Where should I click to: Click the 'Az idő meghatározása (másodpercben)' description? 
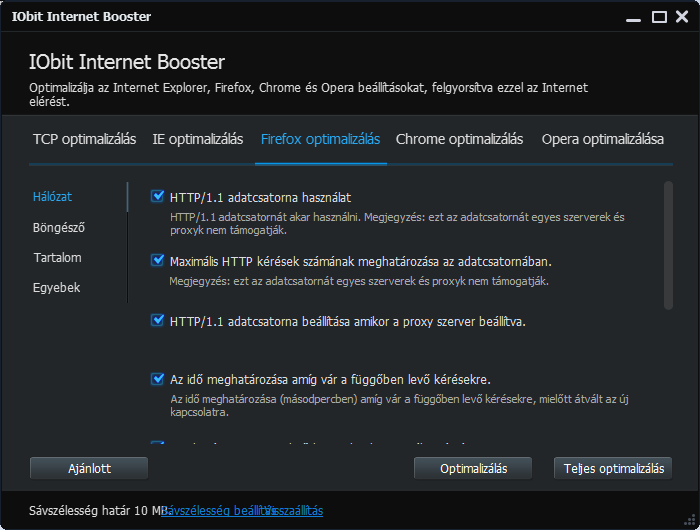400,405
